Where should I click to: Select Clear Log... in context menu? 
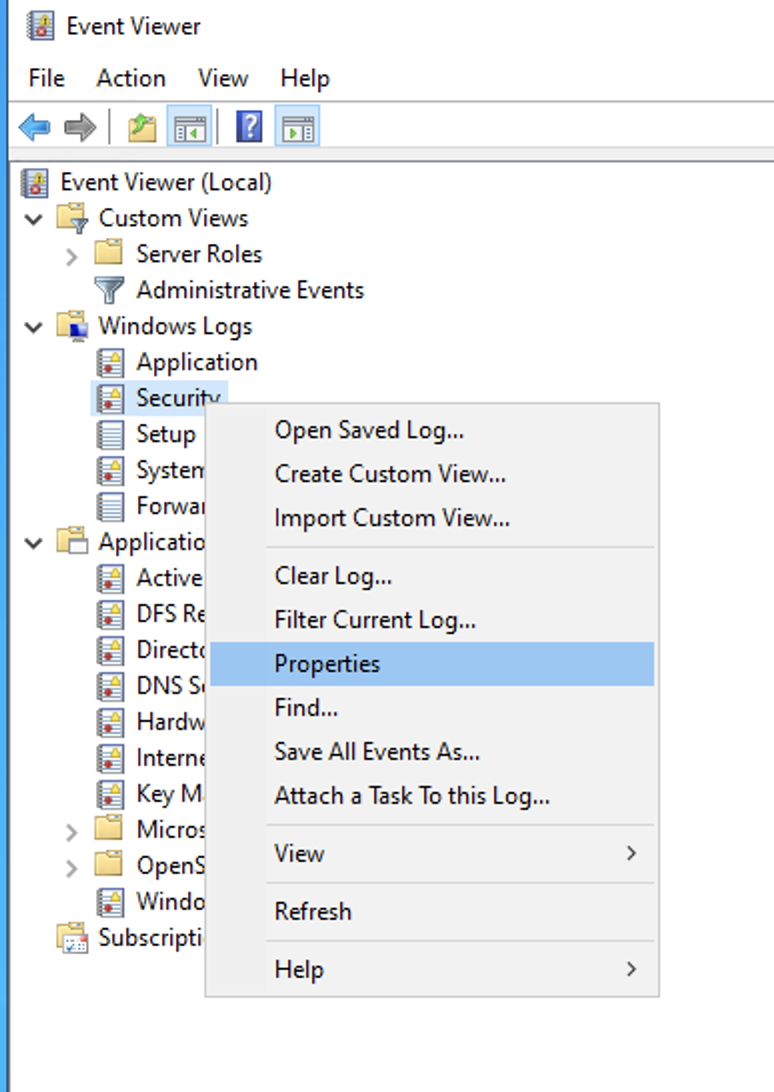[x=333, y=576]
